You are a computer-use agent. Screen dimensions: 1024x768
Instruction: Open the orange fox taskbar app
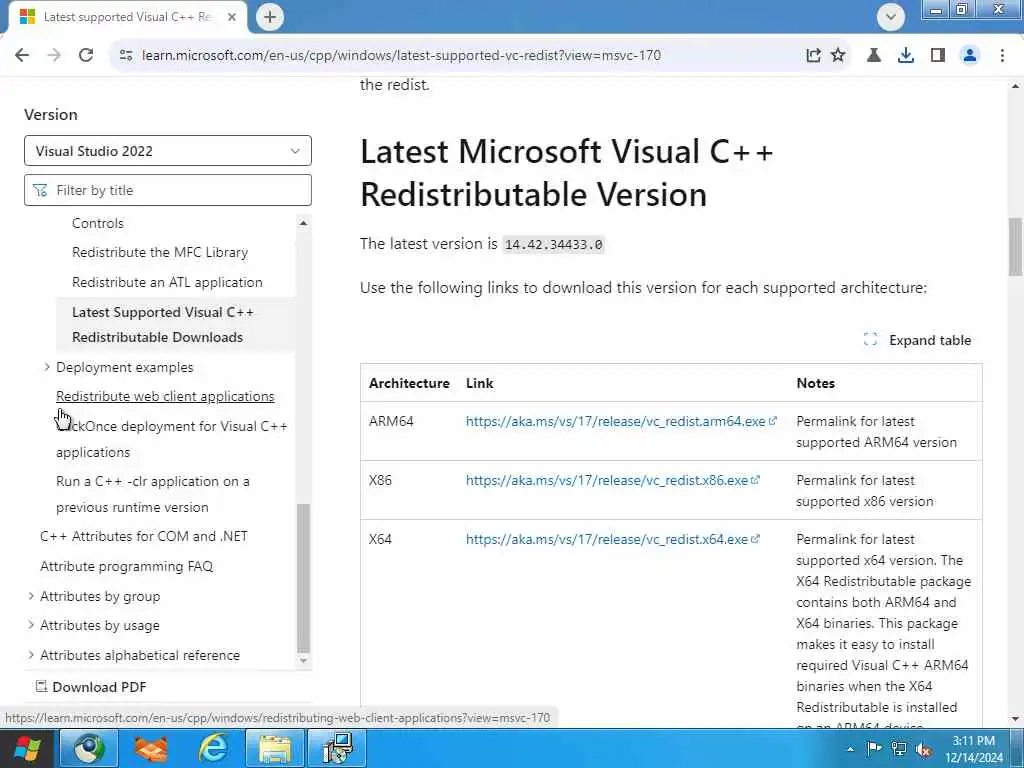151,748
